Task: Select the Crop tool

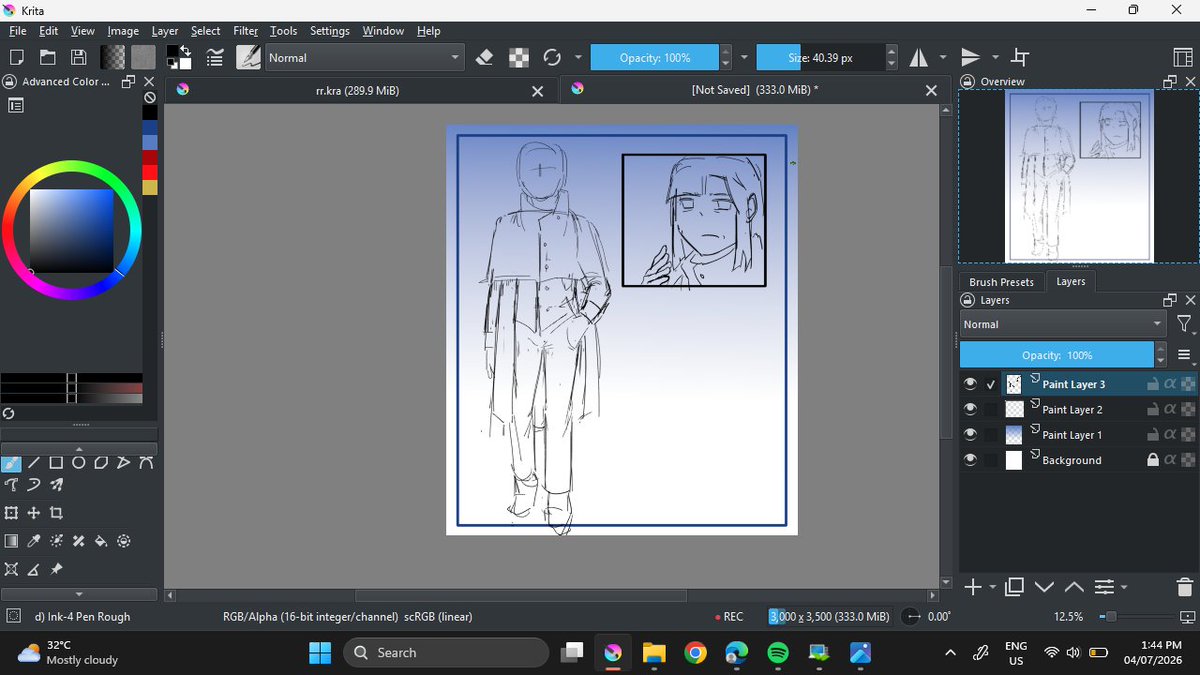Action: 56,513
